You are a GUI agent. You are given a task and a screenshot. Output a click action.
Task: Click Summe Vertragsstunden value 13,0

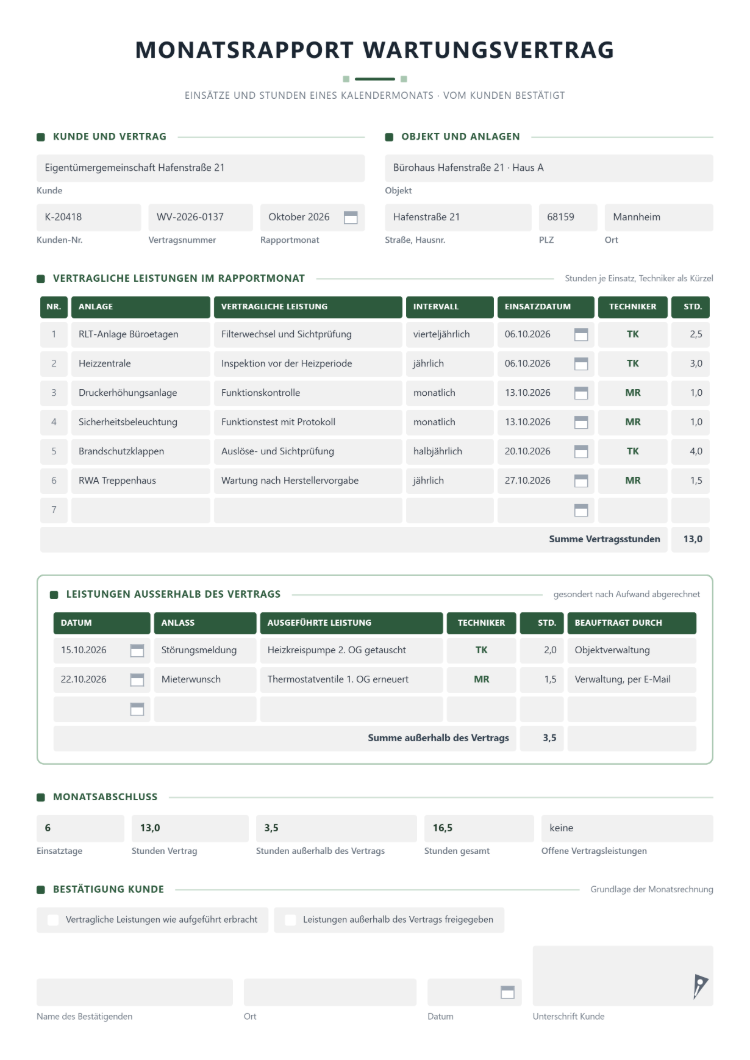coord(690,539)
